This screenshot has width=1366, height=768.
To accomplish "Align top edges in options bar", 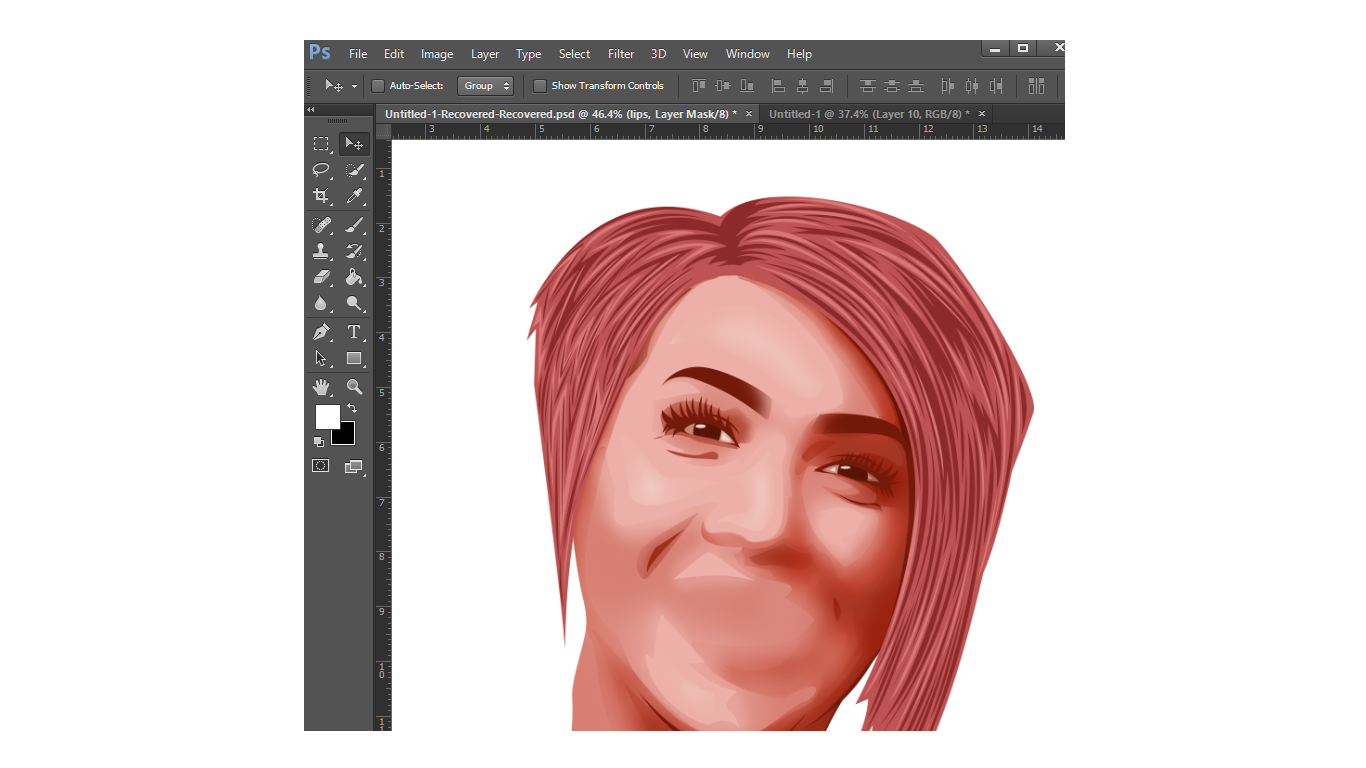I will point(699,86).
